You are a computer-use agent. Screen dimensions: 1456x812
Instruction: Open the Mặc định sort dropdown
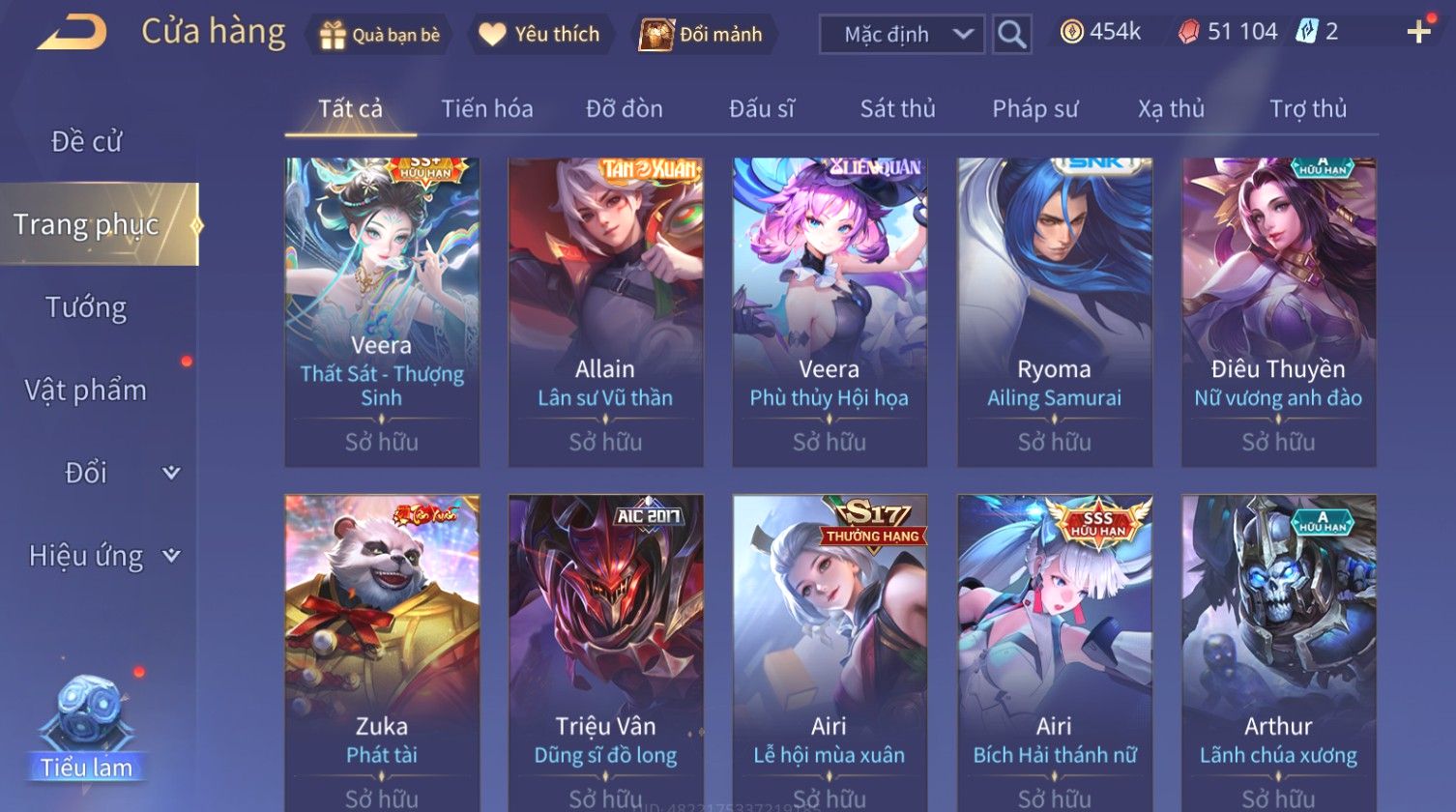point(902,35)
